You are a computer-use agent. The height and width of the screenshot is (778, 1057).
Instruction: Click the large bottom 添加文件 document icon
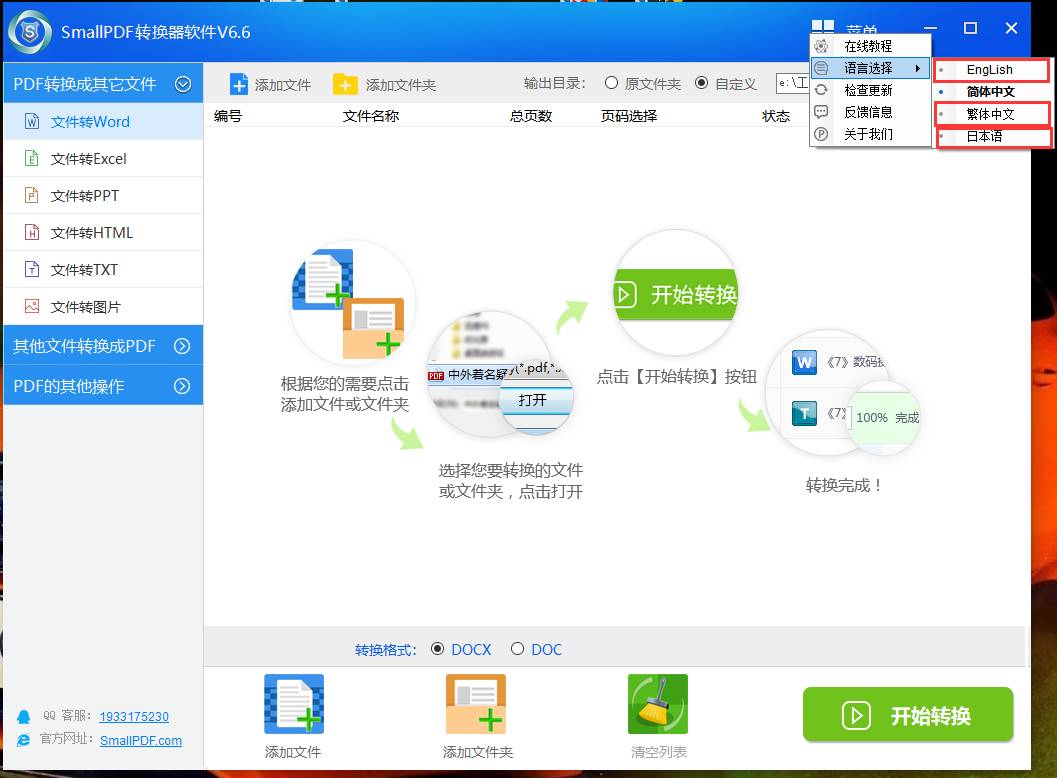click(x=294, y=704)
